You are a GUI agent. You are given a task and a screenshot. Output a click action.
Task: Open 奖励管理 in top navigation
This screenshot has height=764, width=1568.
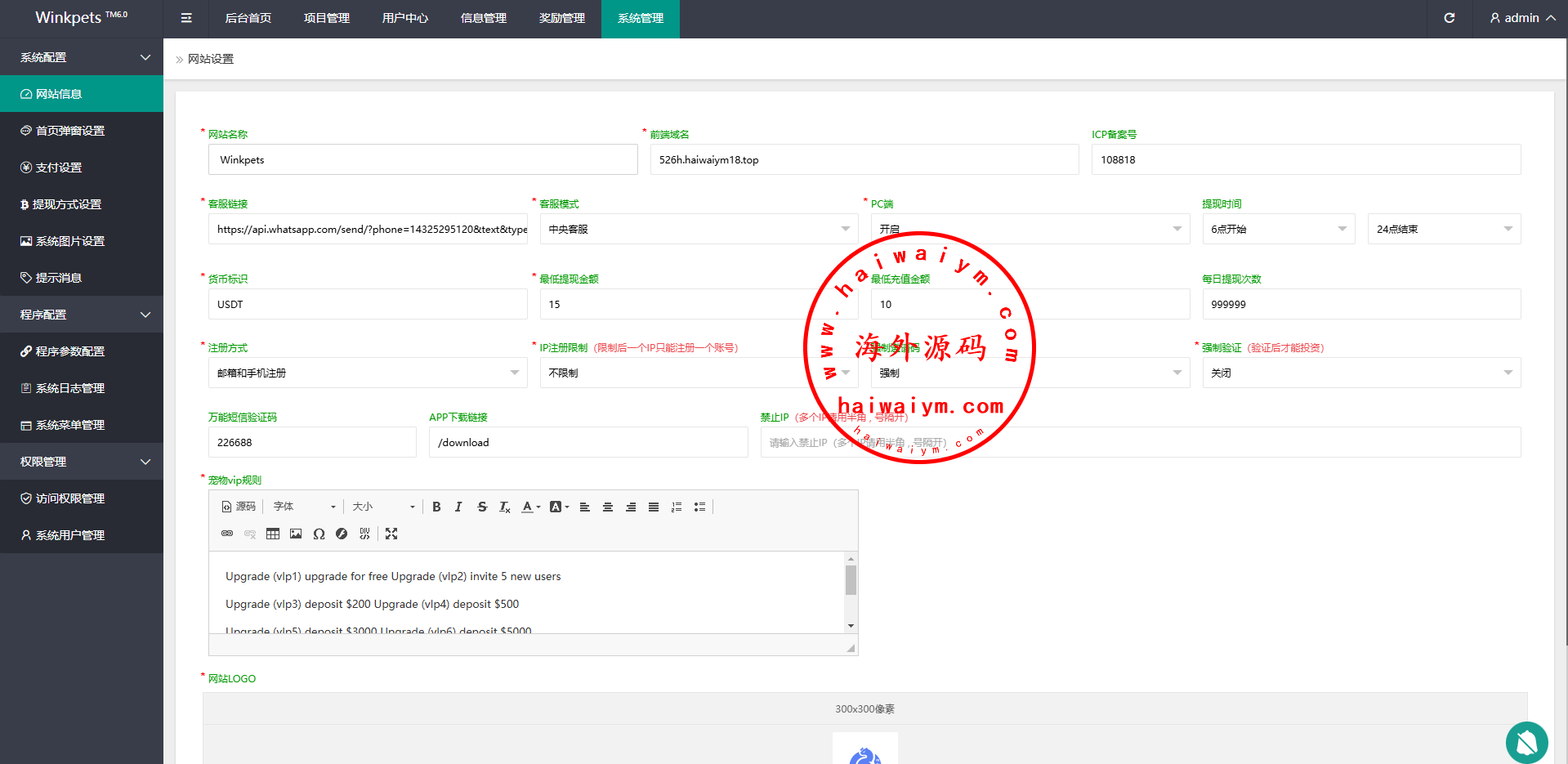point(561,18)
